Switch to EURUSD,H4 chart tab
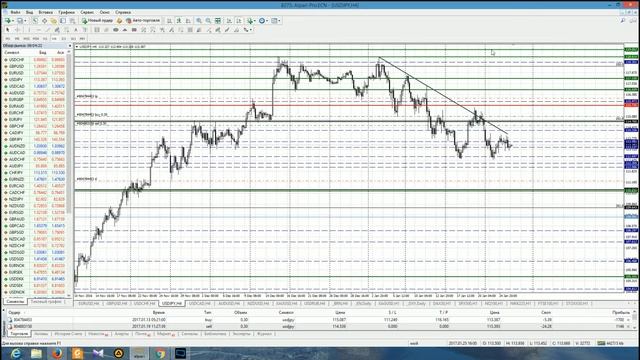 click(89, 304)
